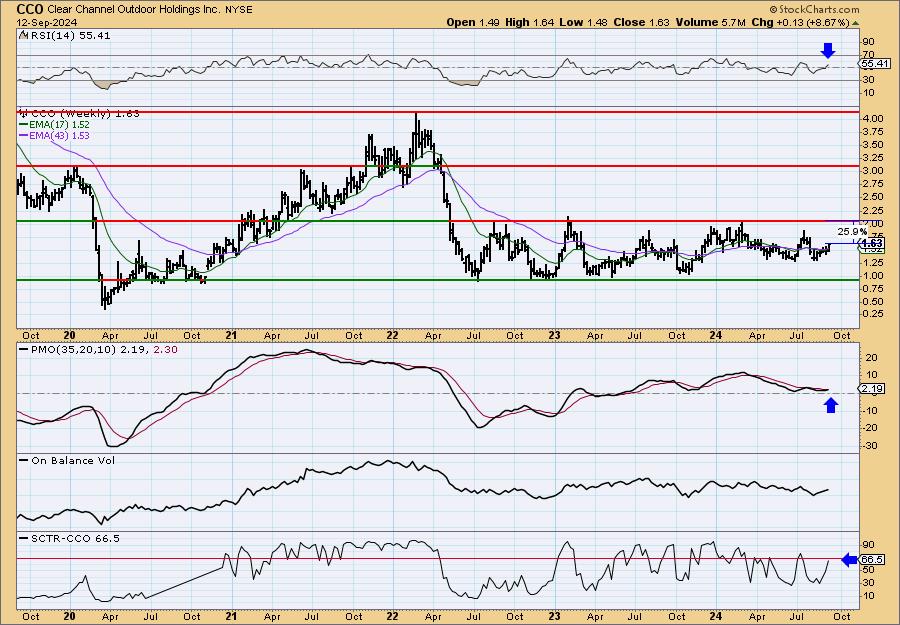This screenshot has height=625, width=900.
Task: Click the 4.00 price axis label
Action: [872, 119]
